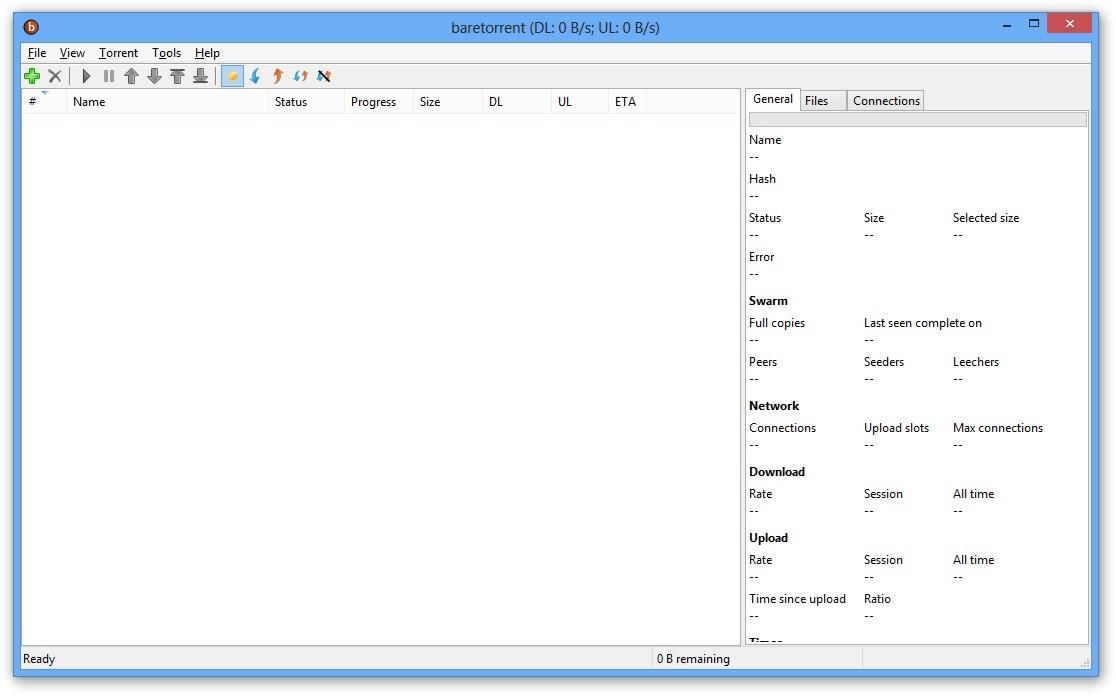1116x696 pixels.
Task: Toggle the highlighted yellow filter icon
Action: point(232,76)
